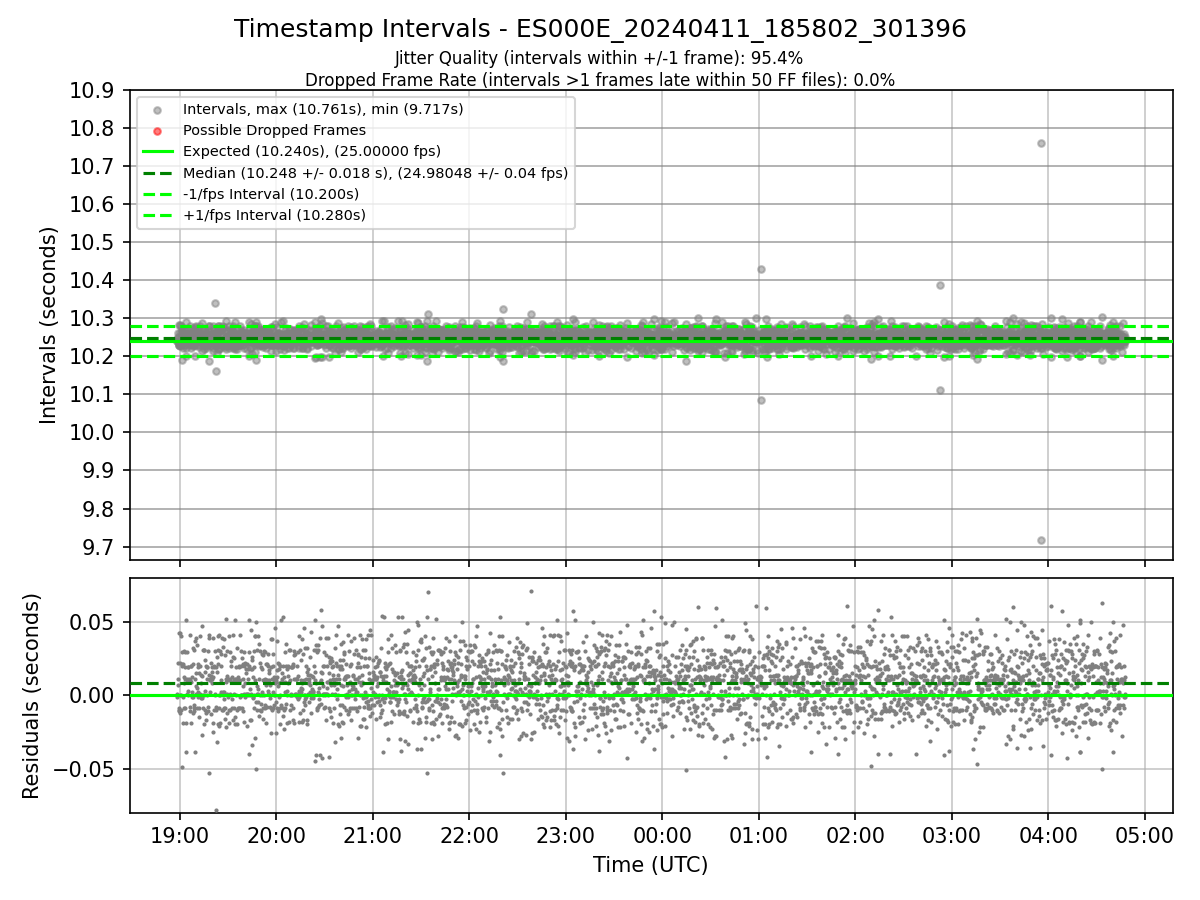
Task: Click the Median legend entry
Action: [x=375, y=173]
